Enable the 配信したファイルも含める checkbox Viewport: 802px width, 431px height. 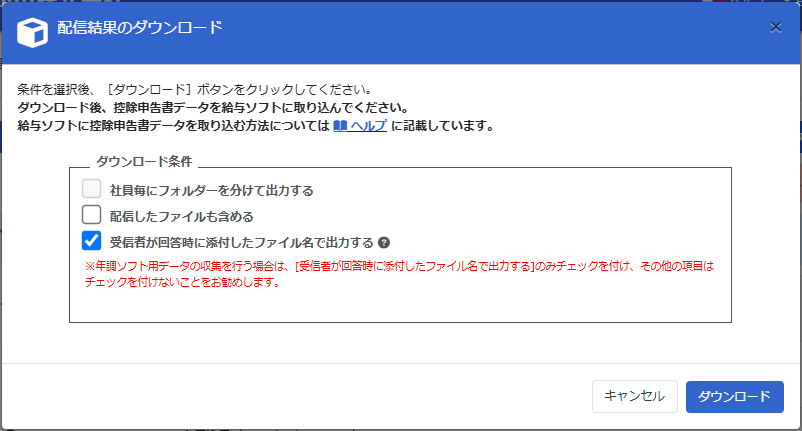[92, 214]
